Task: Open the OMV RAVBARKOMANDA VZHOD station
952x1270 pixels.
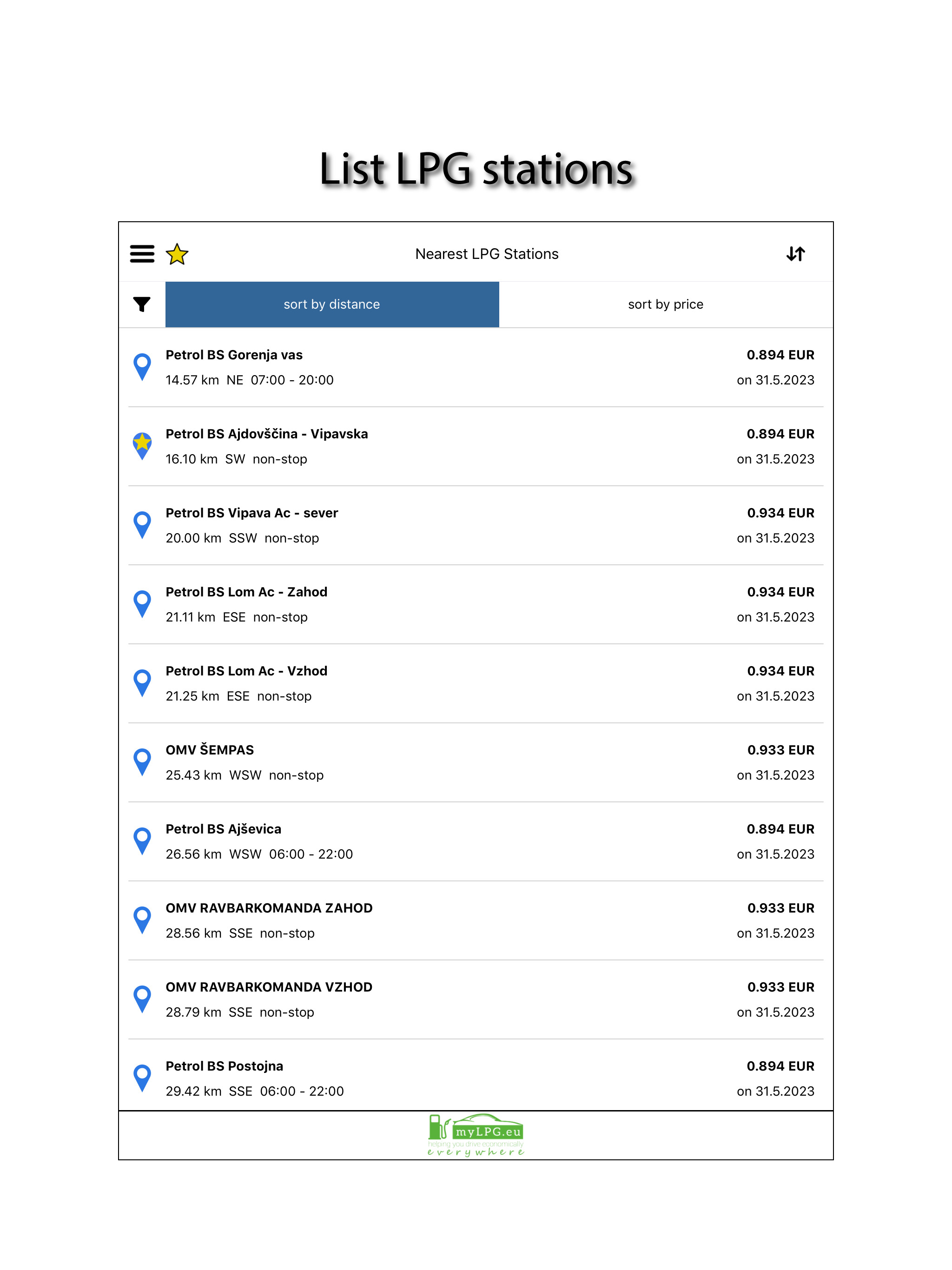Action: tap(269, 987)
